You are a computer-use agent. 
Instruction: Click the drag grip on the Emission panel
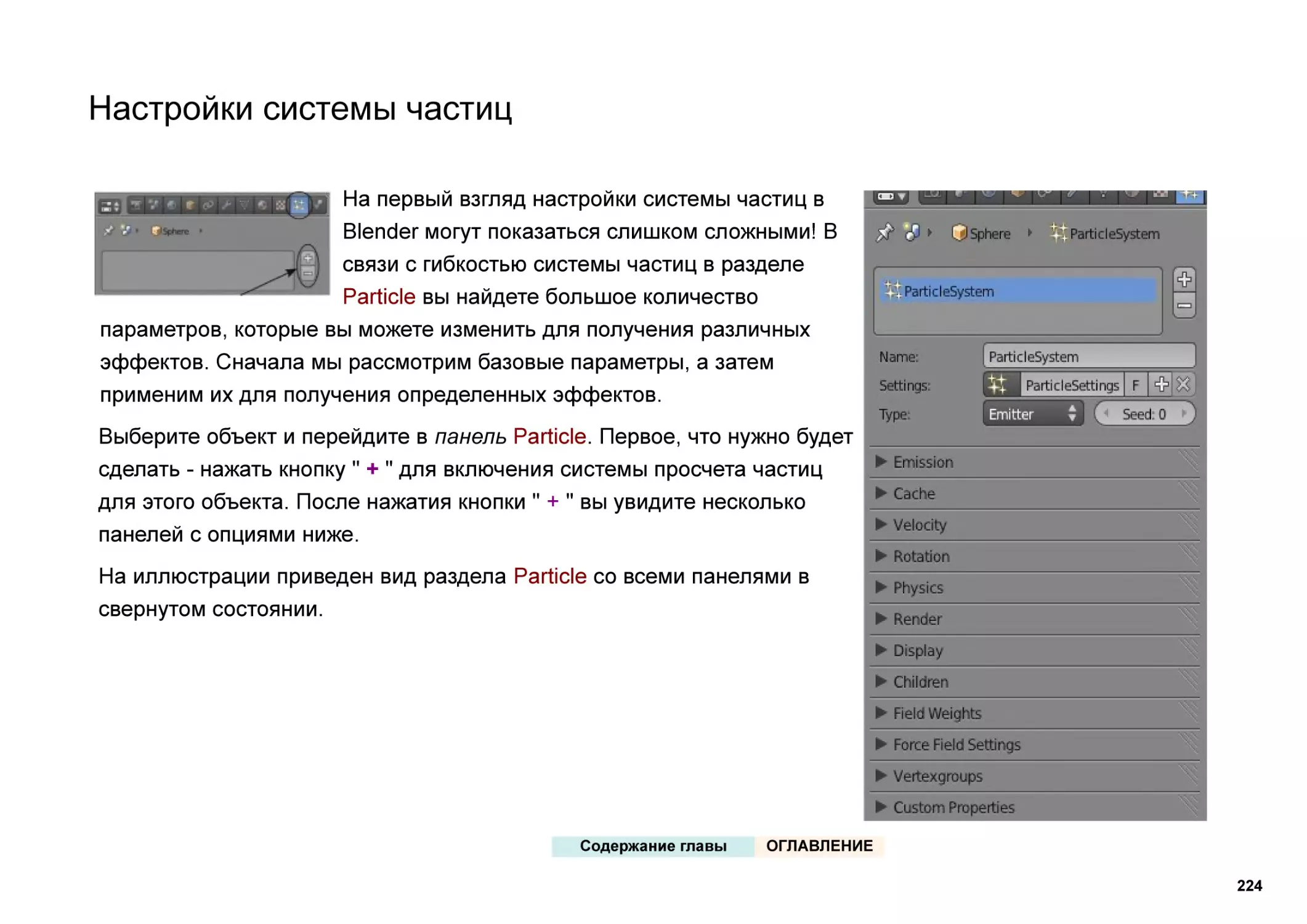coord(1188,461)
